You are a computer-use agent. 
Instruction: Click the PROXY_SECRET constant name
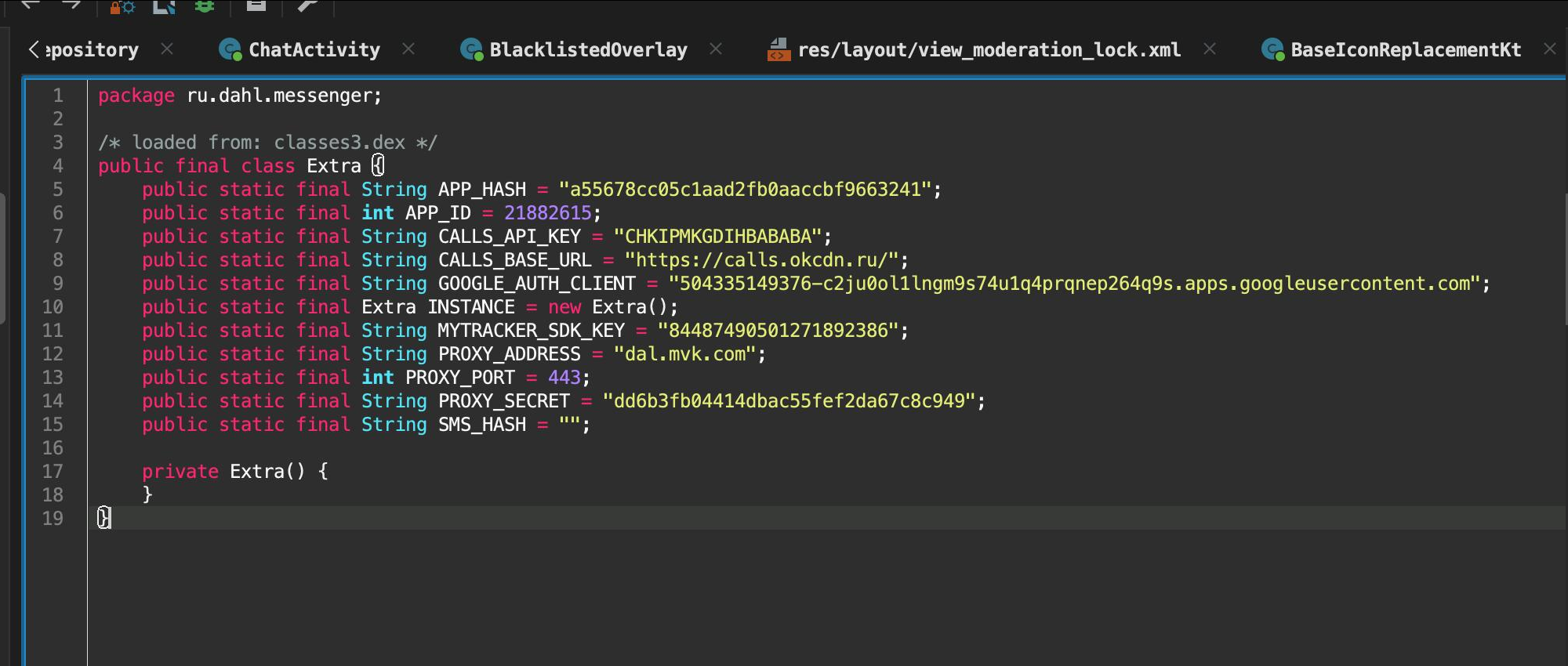tap(503, 401)
